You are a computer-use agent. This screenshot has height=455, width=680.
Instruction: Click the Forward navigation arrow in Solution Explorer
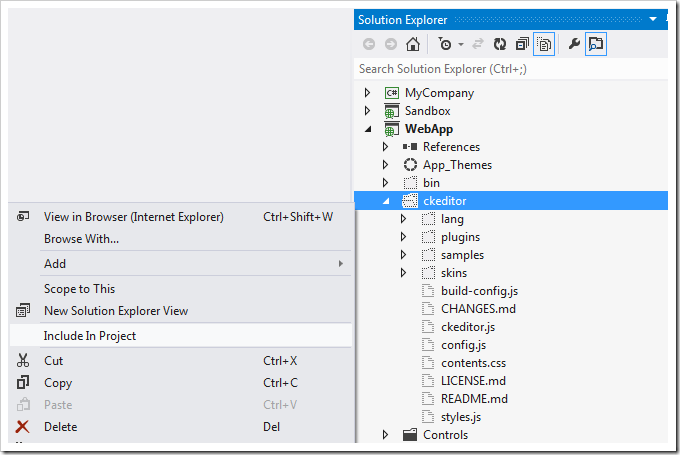coord(391,44)
